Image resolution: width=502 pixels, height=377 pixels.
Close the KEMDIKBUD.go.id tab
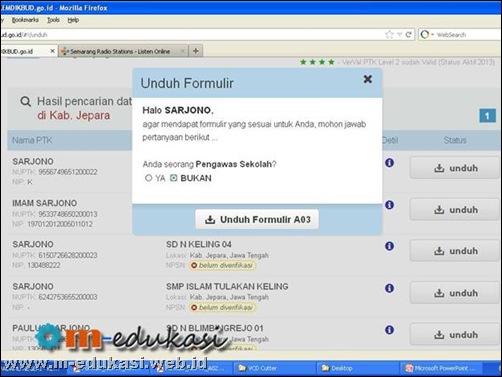[x=52, y=51]
